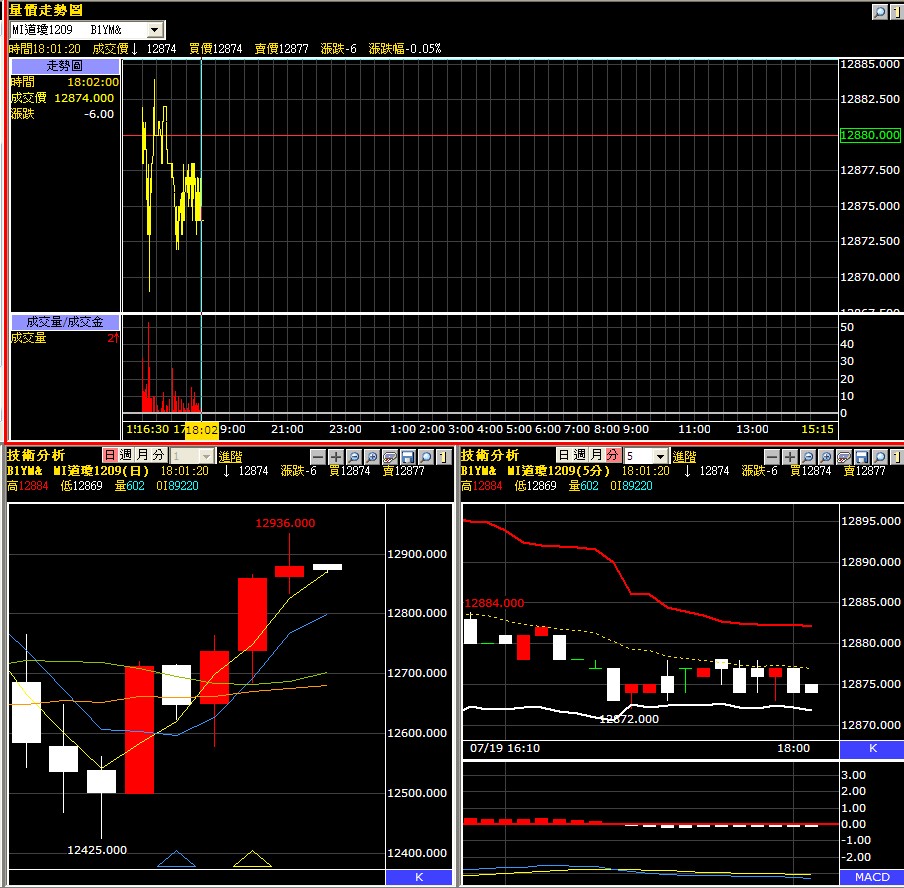Open the MI道瓊1209 symbol dropdown
This screenshot has height=888, width=904.
click(155, 30)
